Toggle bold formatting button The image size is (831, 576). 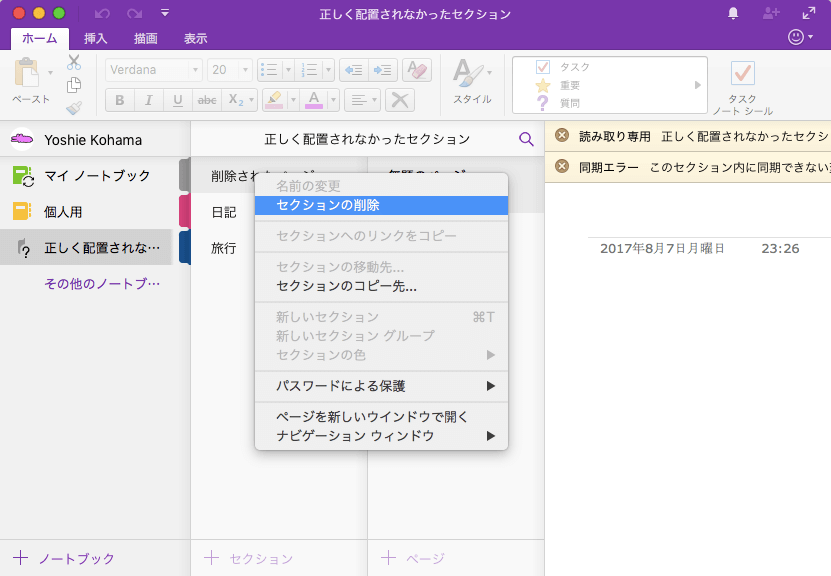pyautogui.click(x=120, y=100)
